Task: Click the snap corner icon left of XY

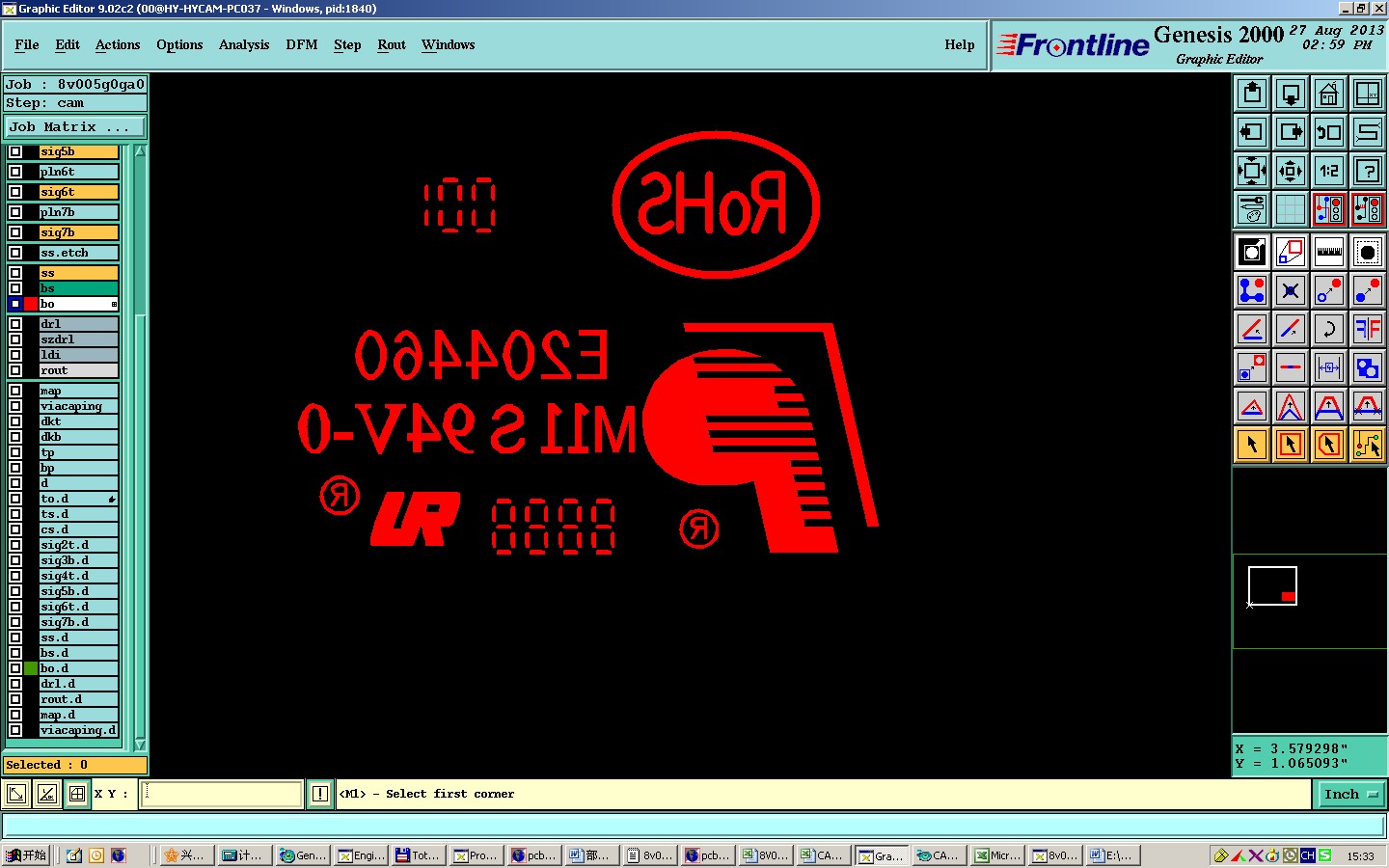Action: [x=16, y=794]
